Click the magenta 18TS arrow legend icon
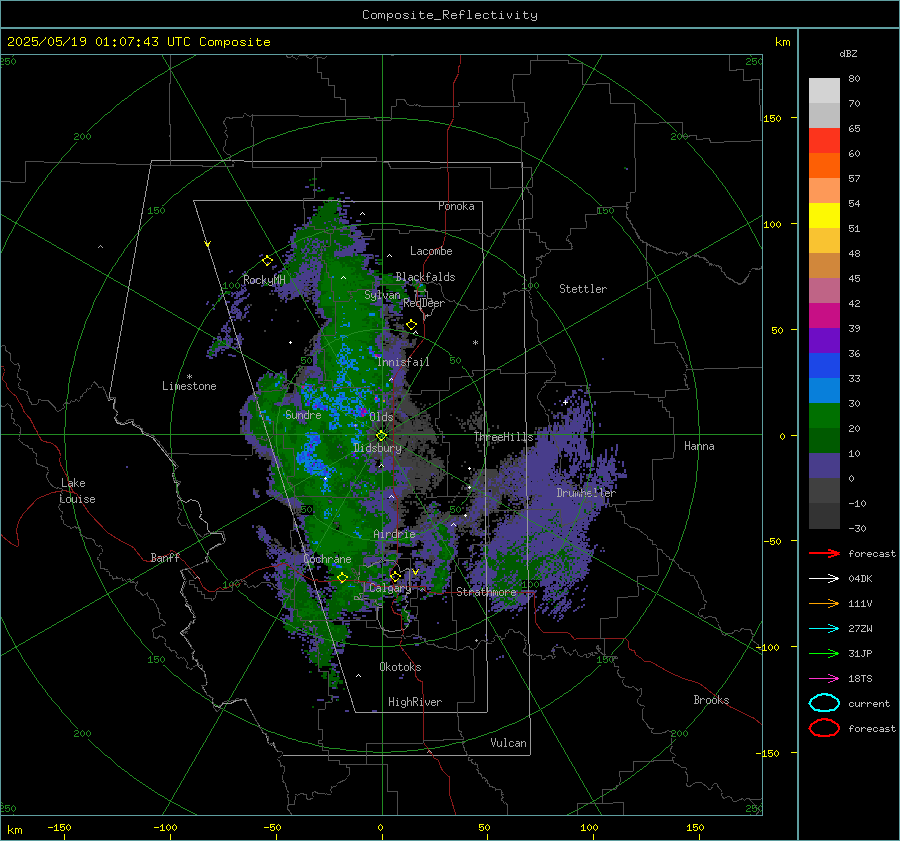Viewport: 900px width, 841px height. pos(824,679)
